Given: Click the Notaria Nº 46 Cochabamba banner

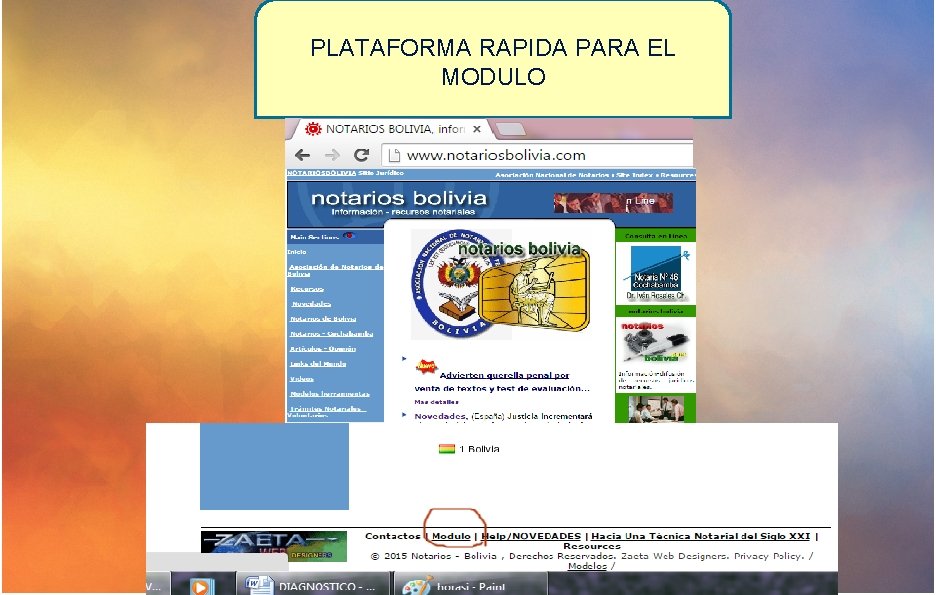Looking at the screenshot, I should [656, 273].
